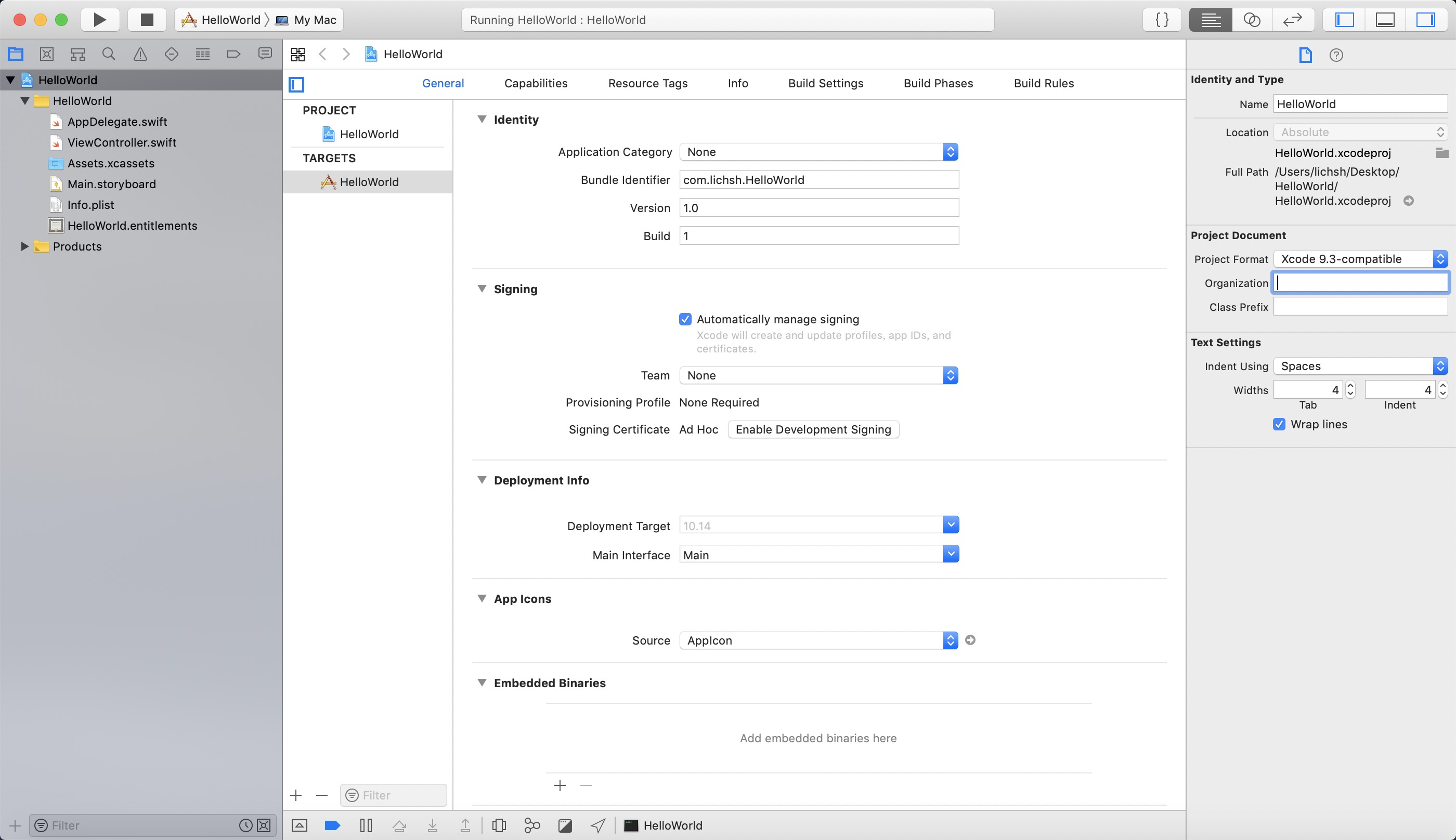
Task: Open the Report navigator
Action: (265, 54)
